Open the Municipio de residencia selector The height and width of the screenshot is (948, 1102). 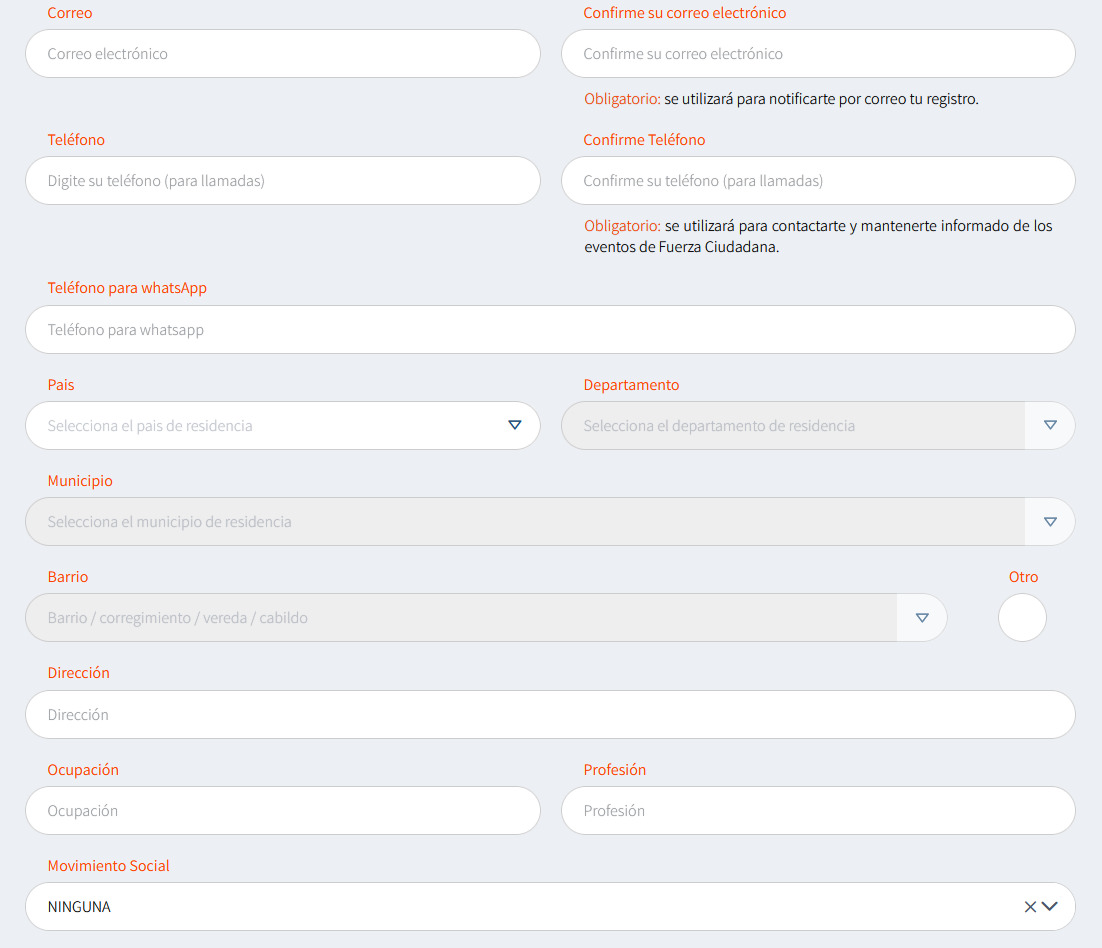pyautogui.click(x=520, y=521)
